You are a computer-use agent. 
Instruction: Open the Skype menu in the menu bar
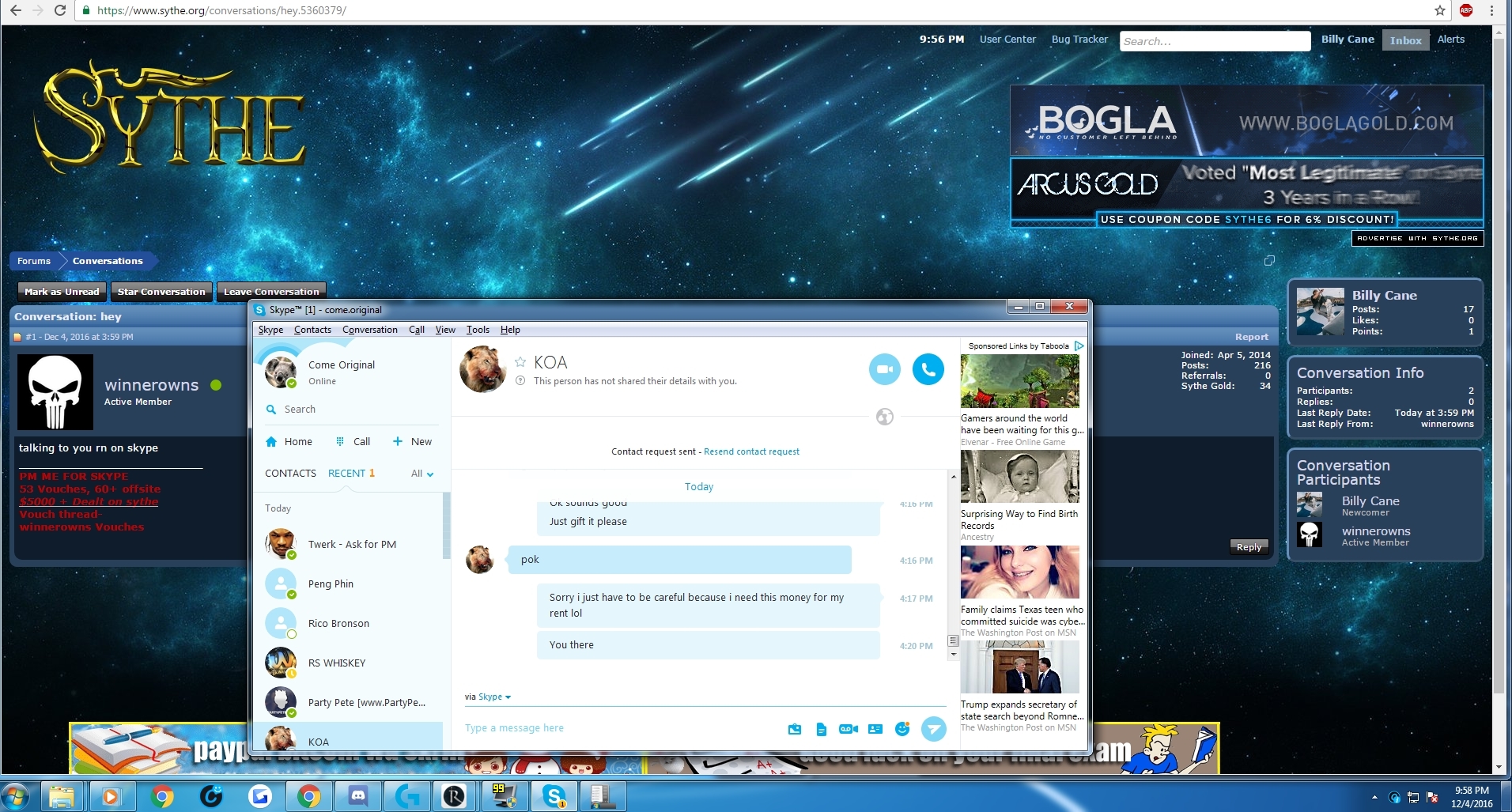coord(270,330)
